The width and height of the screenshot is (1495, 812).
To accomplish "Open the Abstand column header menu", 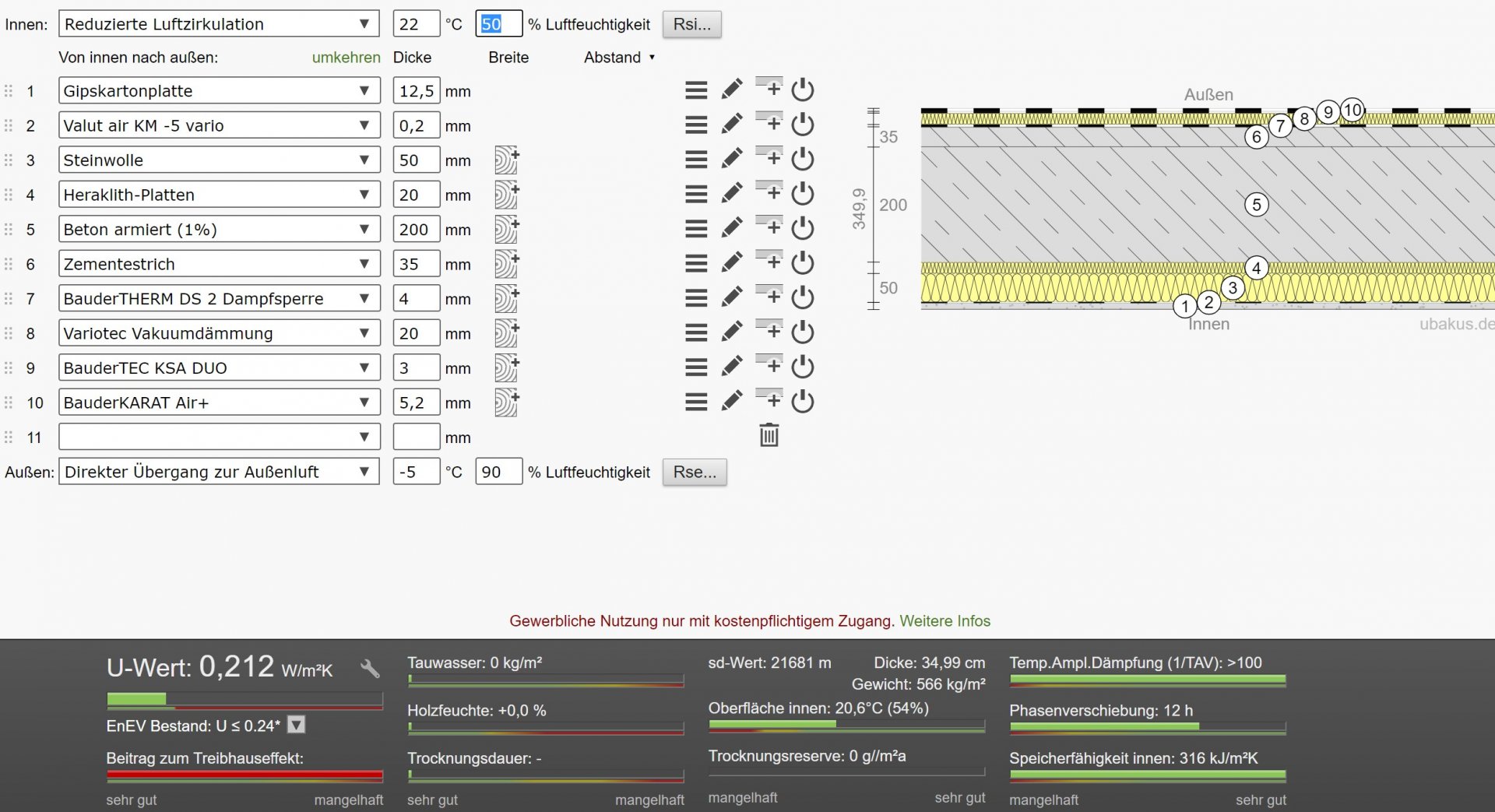I will coord(619,58).
